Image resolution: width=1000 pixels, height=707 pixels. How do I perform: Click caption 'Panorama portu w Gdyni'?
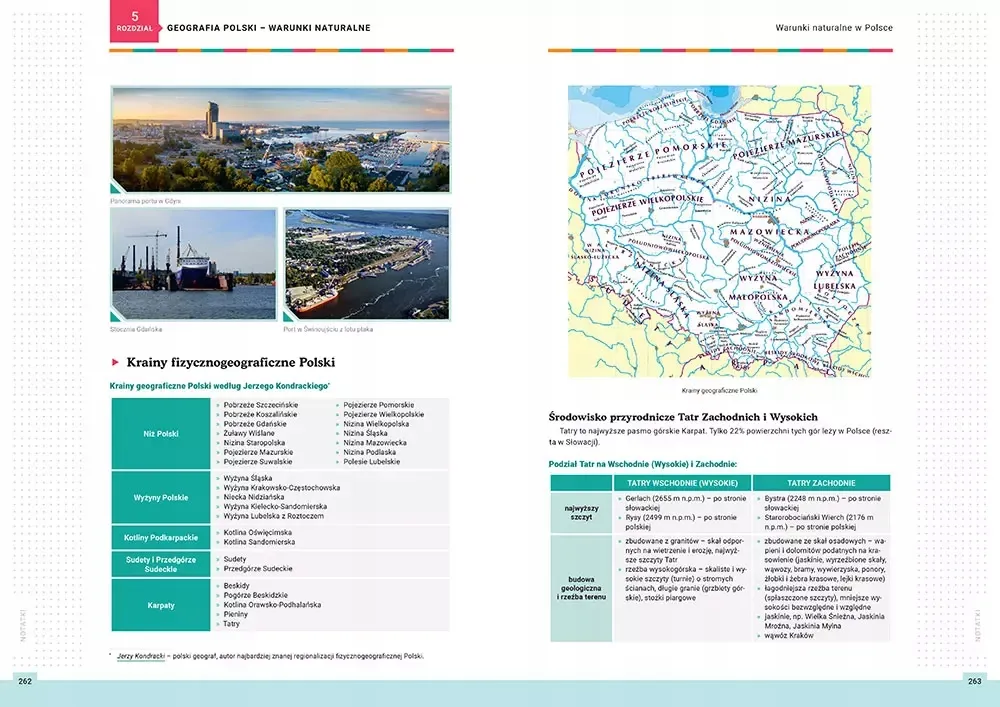click(145, 201)
